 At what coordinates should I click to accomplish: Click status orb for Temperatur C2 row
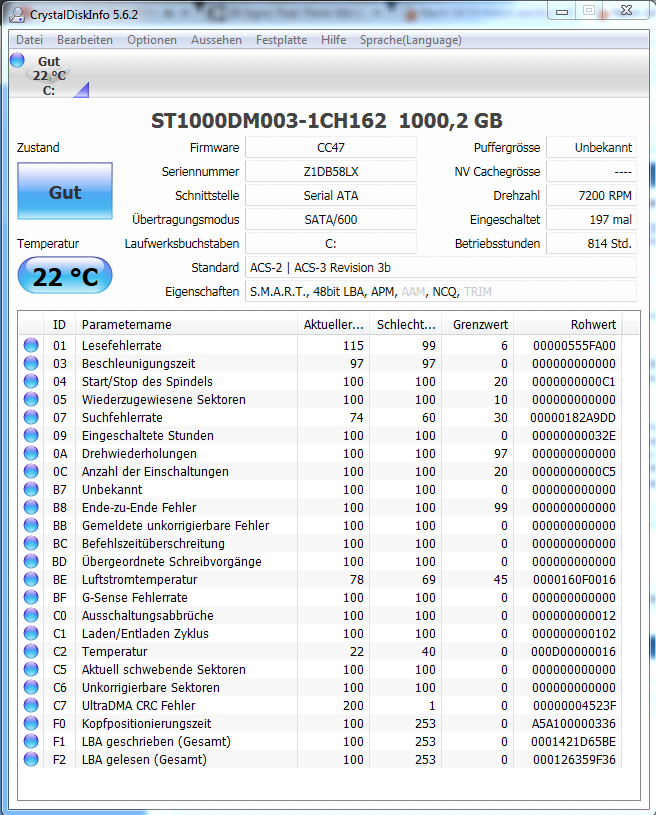point(31,651)
